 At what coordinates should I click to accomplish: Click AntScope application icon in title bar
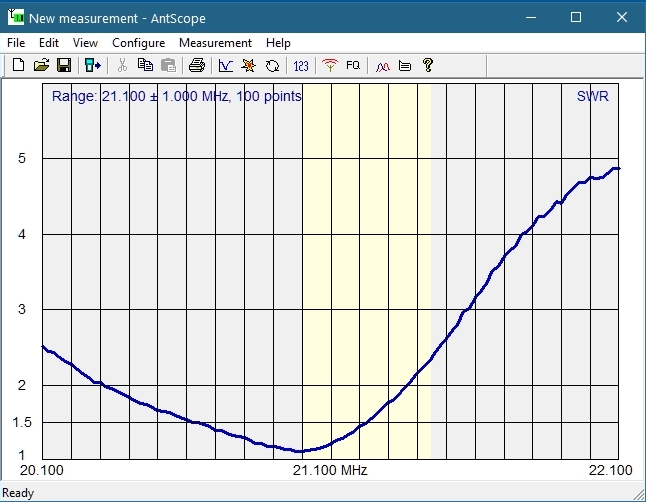click(x=16, y=17)
